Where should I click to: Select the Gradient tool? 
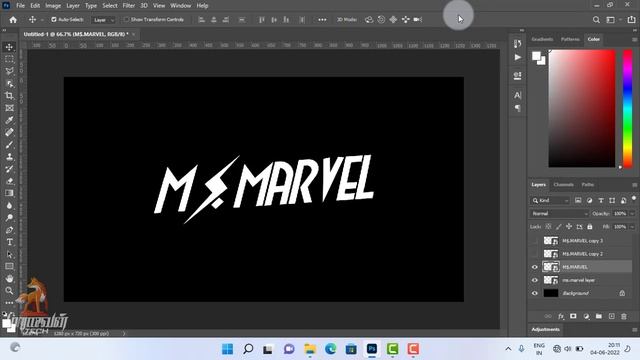click(9, 193)
